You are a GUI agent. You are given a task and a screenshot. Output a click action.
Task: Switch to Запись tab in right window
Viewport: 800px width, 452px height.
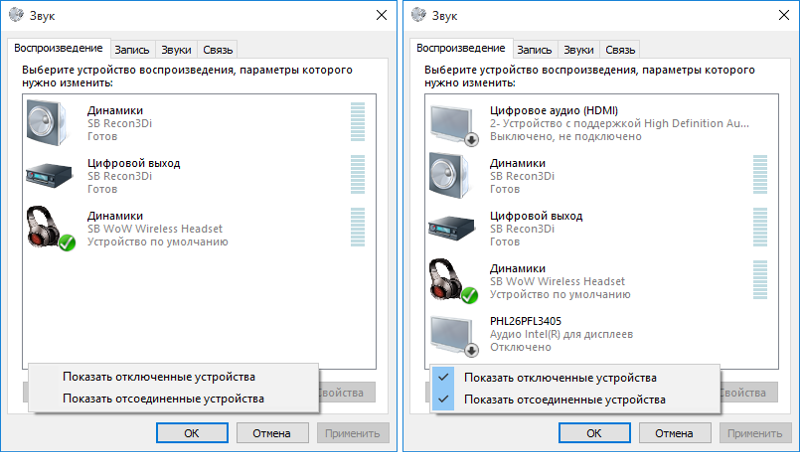click(x=535, y=50)
